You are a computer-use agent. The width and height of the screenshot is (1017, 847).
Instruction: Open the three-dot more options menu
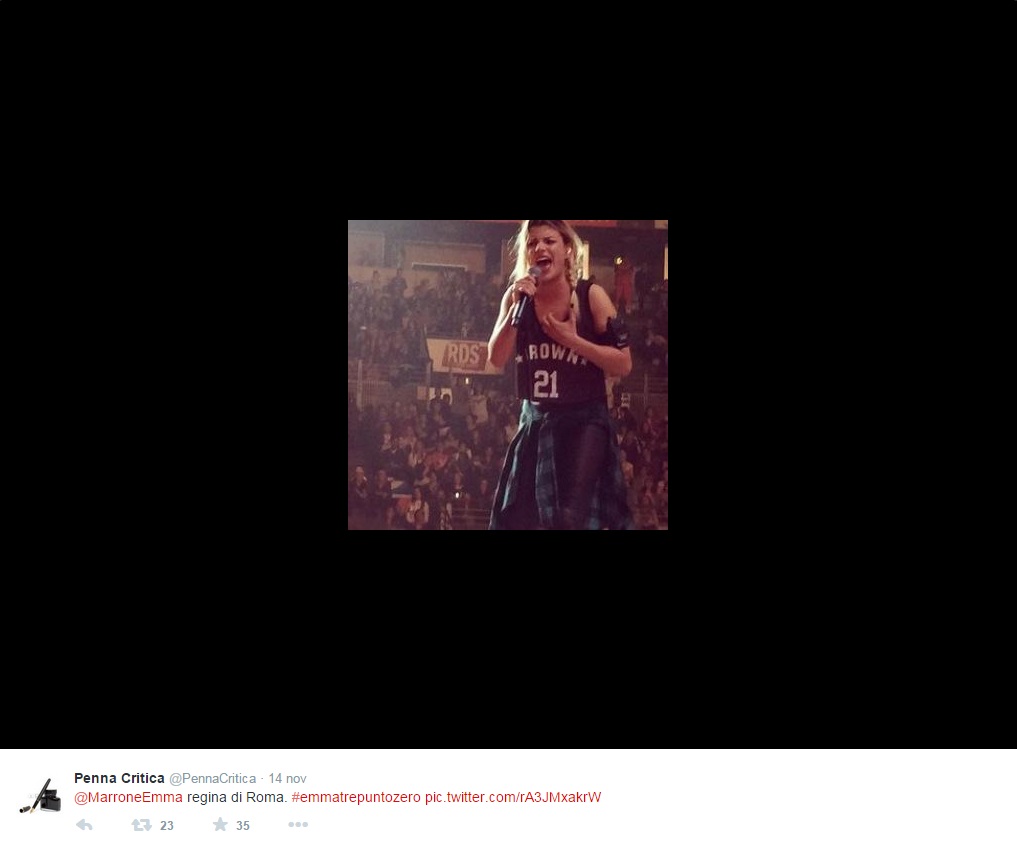coord(298,825)
